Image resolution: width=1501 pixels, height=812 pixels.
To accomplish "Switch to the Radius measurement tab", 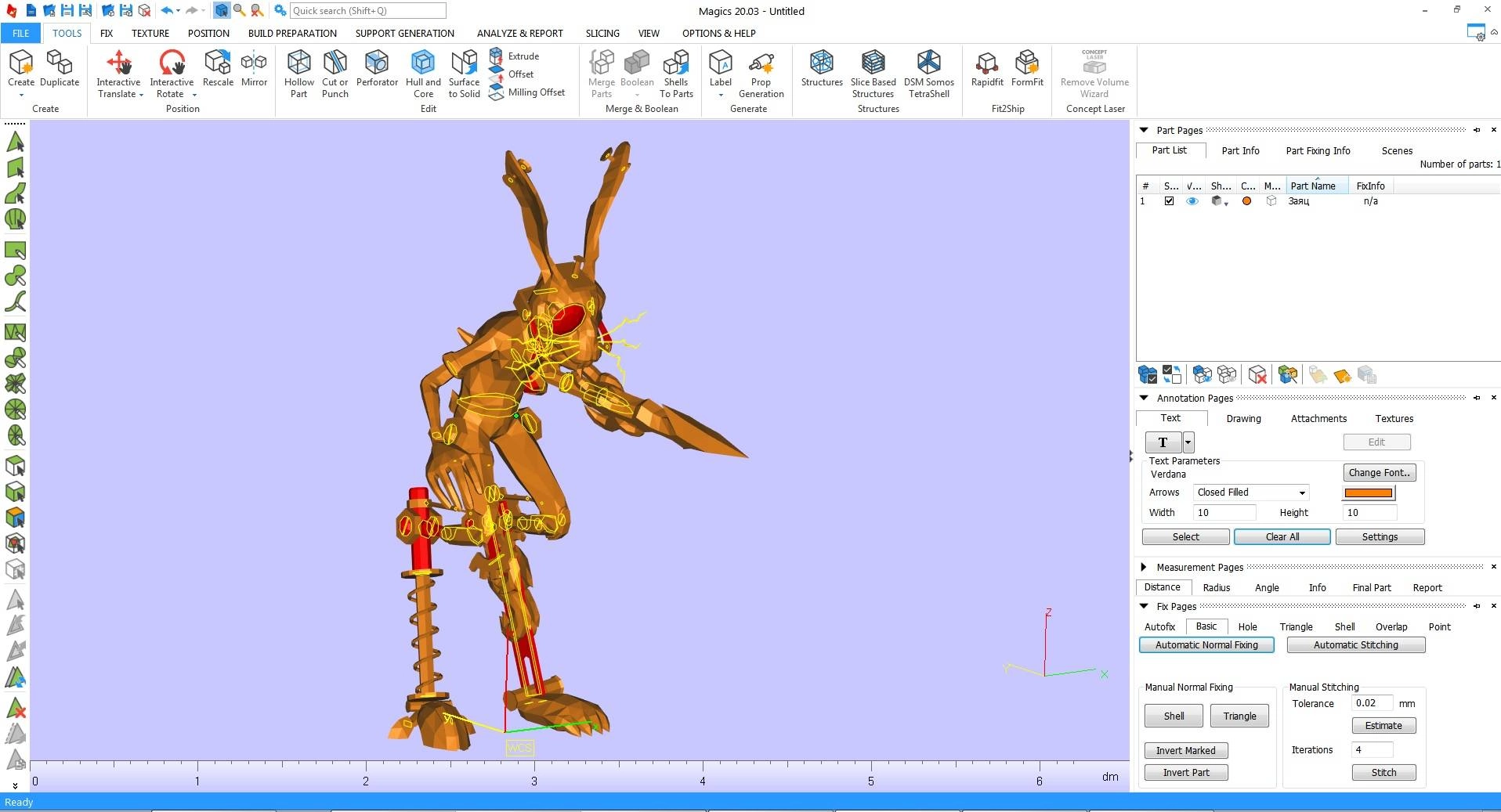I will tap(1216, 587).
